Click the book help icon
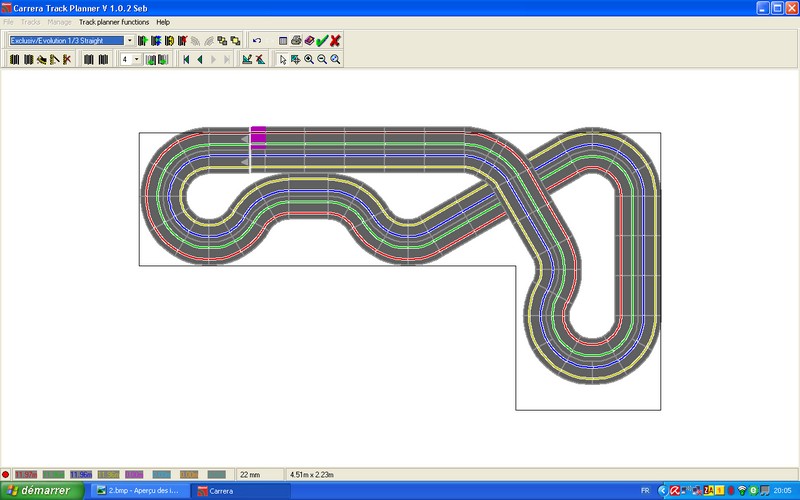The image size is (800, 500). click(309, 41)
